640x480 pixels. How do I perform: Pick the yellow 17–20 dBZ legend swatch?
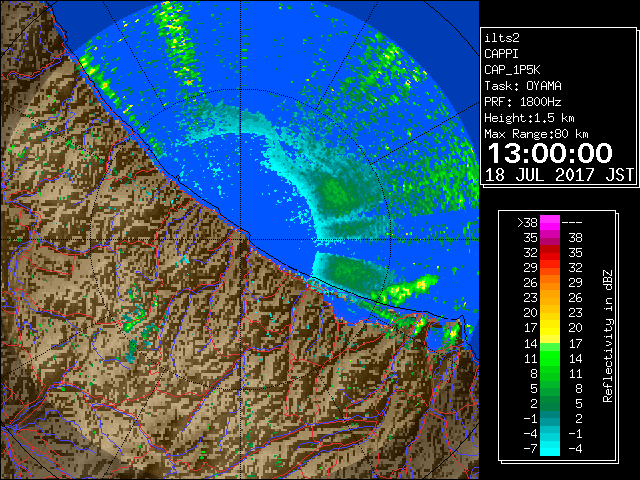point(550,328)
